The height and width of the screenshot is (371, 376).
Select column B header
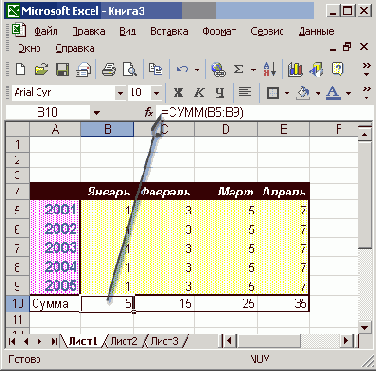click(107, 129)
